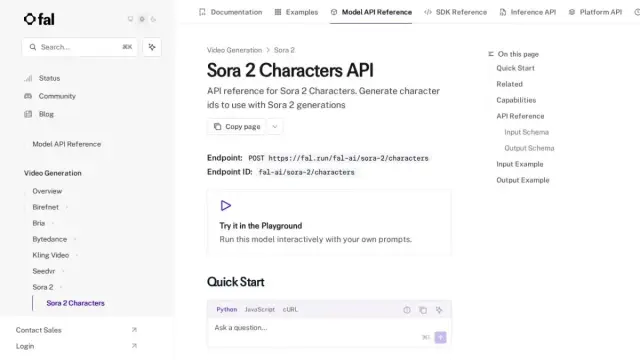Viewport: 640px width, 360px height.
Task: Select the cURL code tab
Action: [x=290, y=310]
